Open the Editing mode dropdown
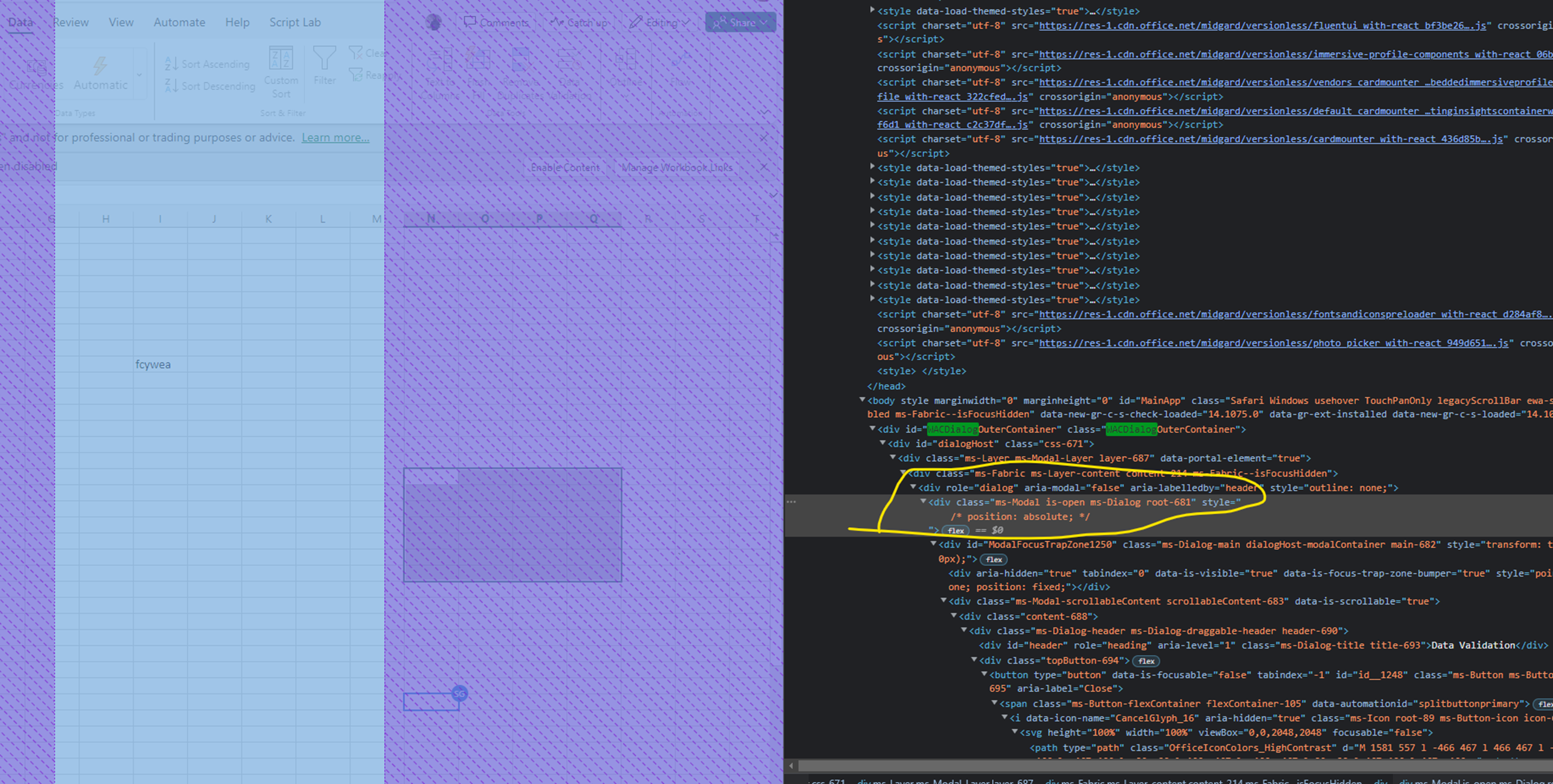 [x=659, y=23]
